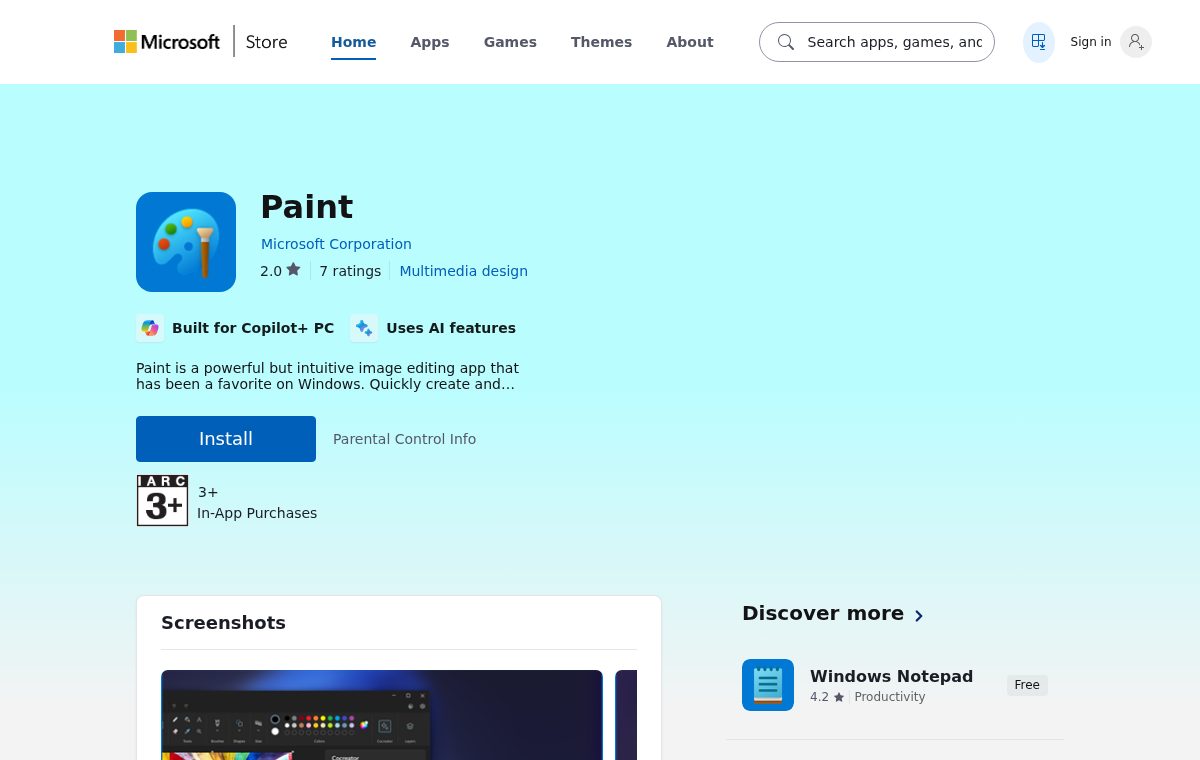Viewport: 1200px width, 760px height.
Task: View the 7 ratings text
Action: coord(350,271)
